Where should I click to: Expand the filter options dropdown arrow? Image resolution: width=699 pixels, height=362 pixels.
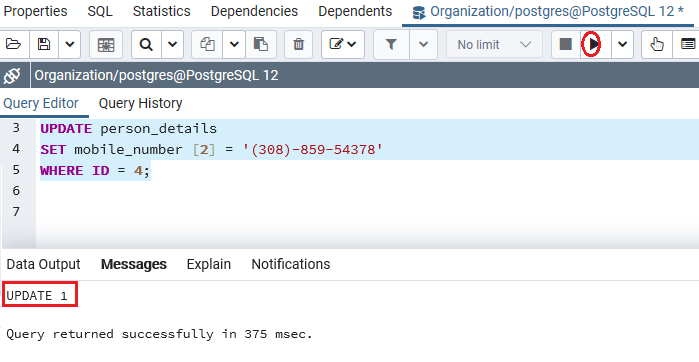[x=424, y=44]
